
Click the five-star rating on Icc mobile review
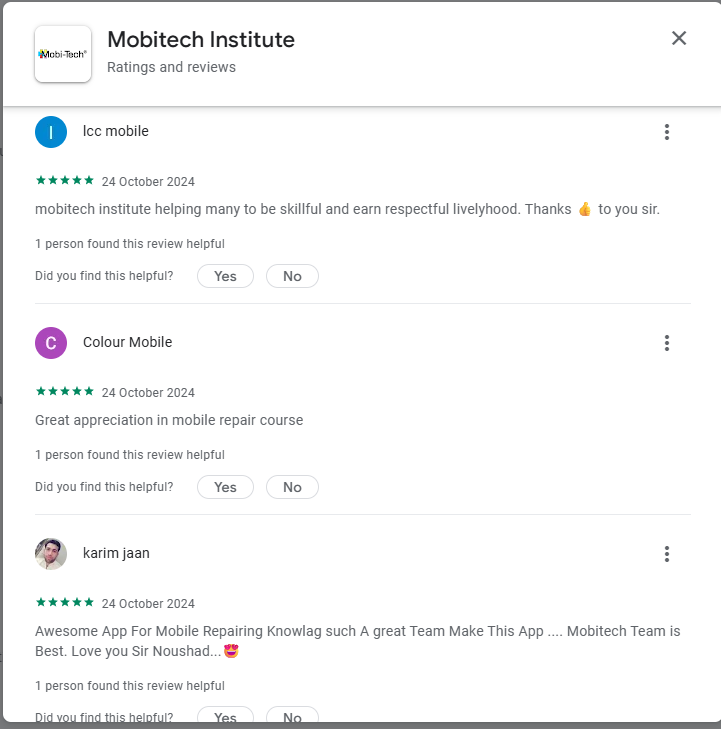[x=65, y=181]
